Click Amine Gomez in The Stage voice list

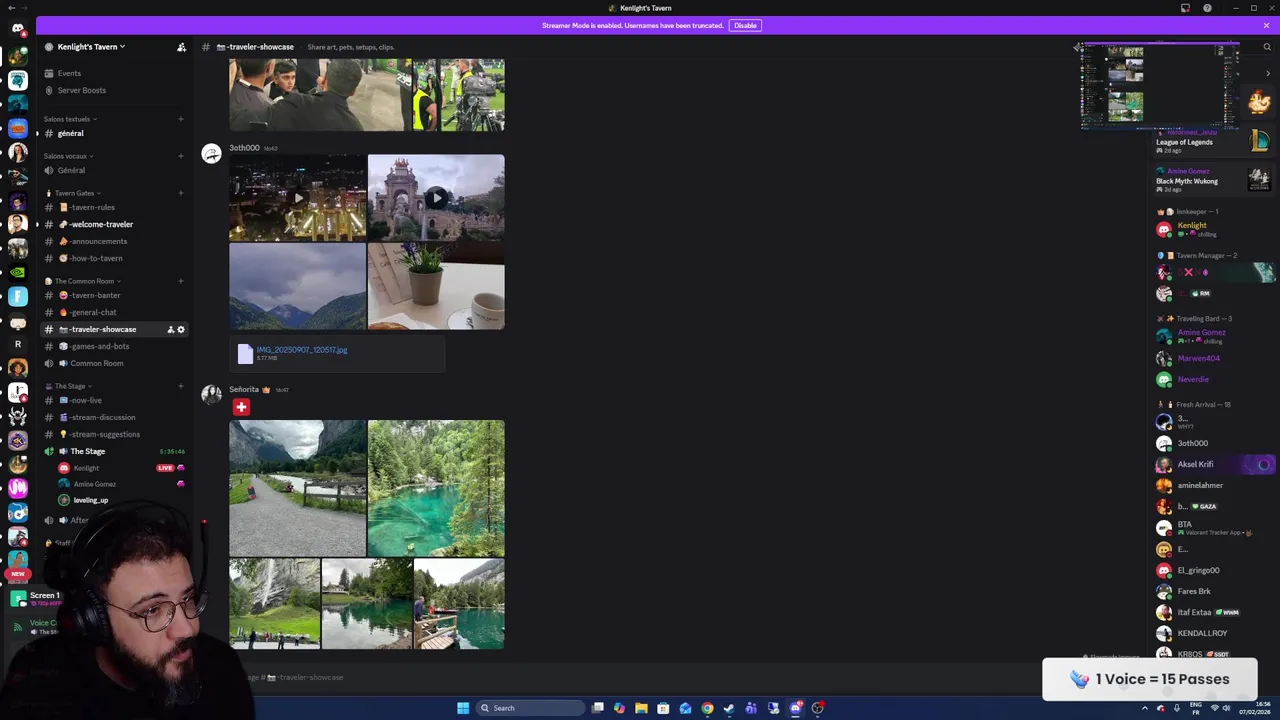94,484
